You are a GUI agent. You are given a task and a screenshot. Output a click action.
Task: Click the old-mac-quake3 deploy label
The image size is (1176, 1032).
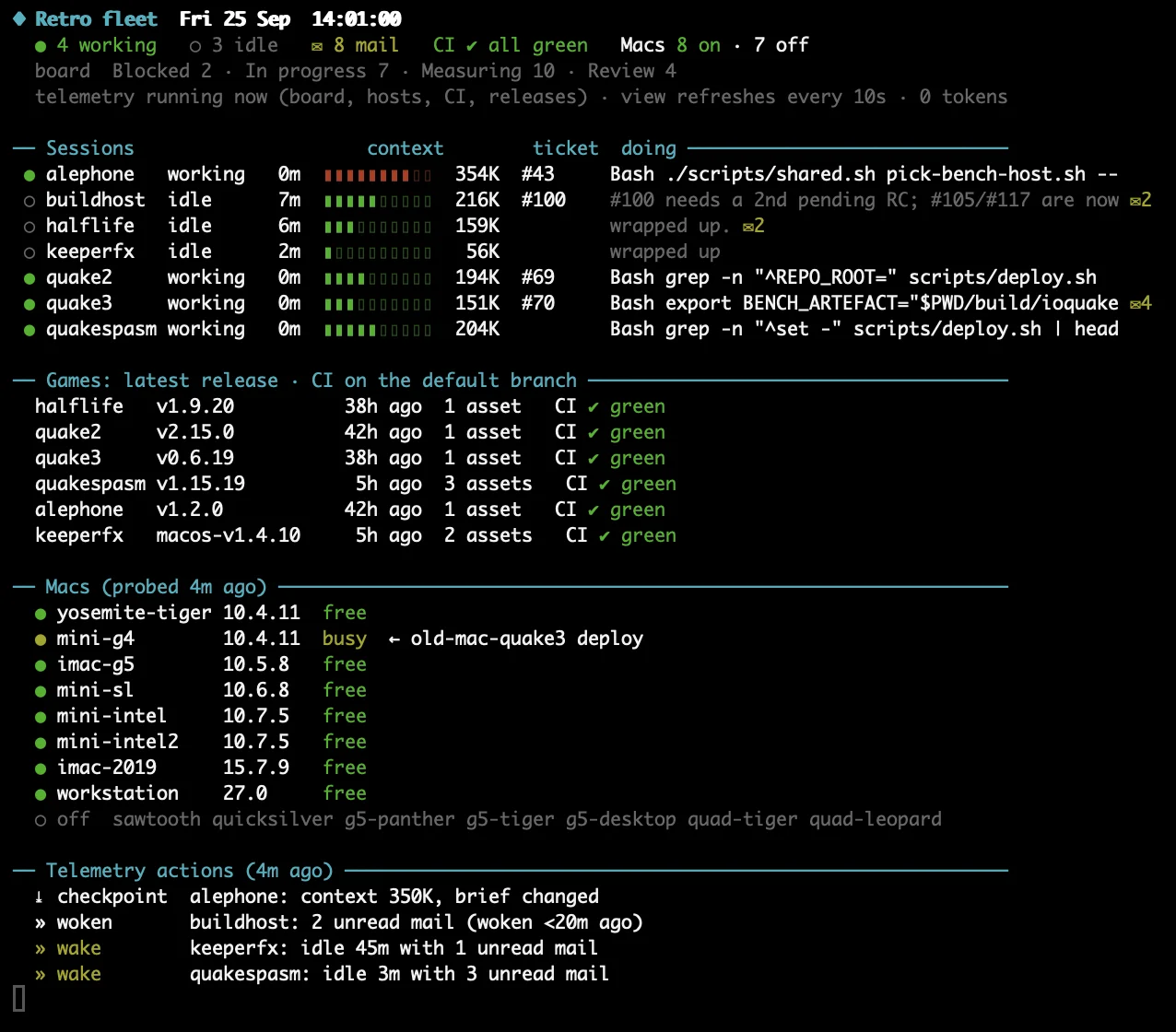tap(527, 639)
